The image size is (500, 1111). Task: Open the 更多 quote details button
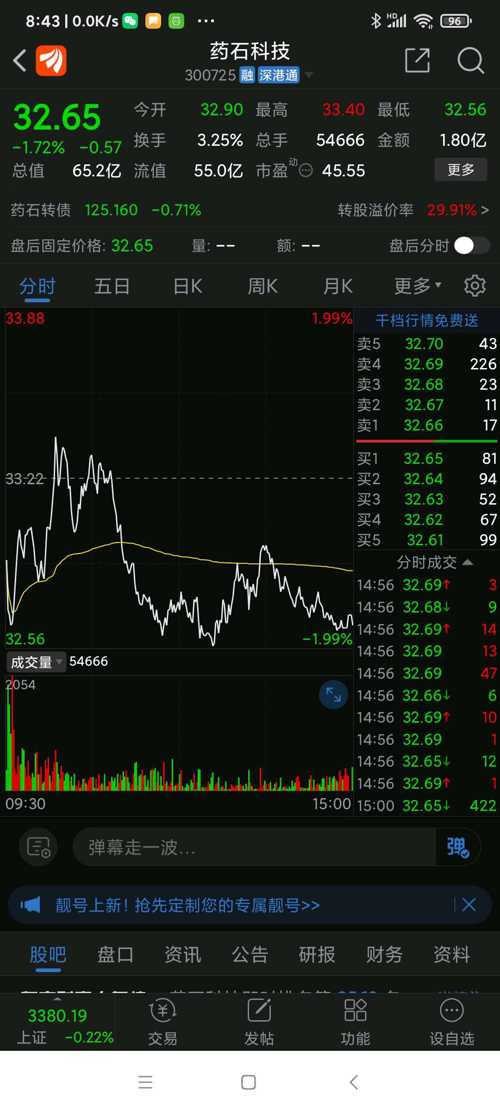tap(460, 170)
